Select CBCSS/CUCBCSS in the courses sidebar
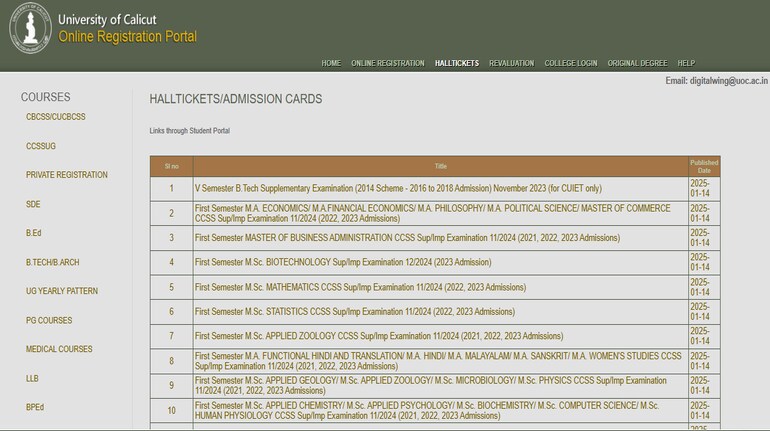The height and width of the screenshot is (431, 770). pyautogui.click(x=56, y=117)
